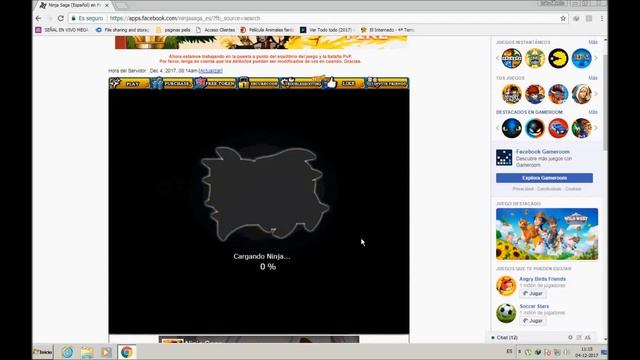
Task: Open the green badge game in Juegos Instantáneos
Action: (535, 58)
